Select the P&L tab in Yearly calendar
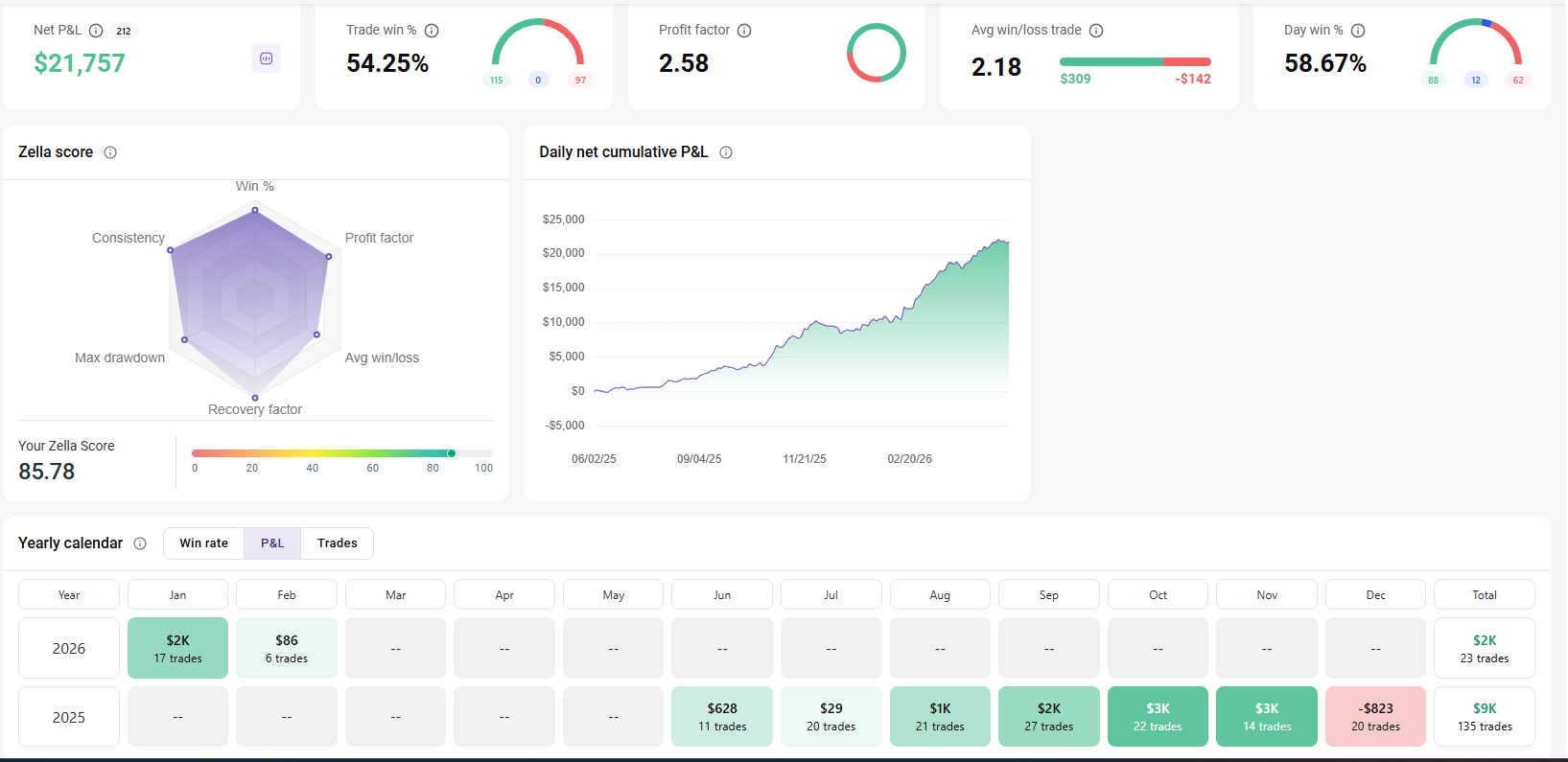Screen dimensions: 1568x762 pyautogui.click(x=272, y=543)
